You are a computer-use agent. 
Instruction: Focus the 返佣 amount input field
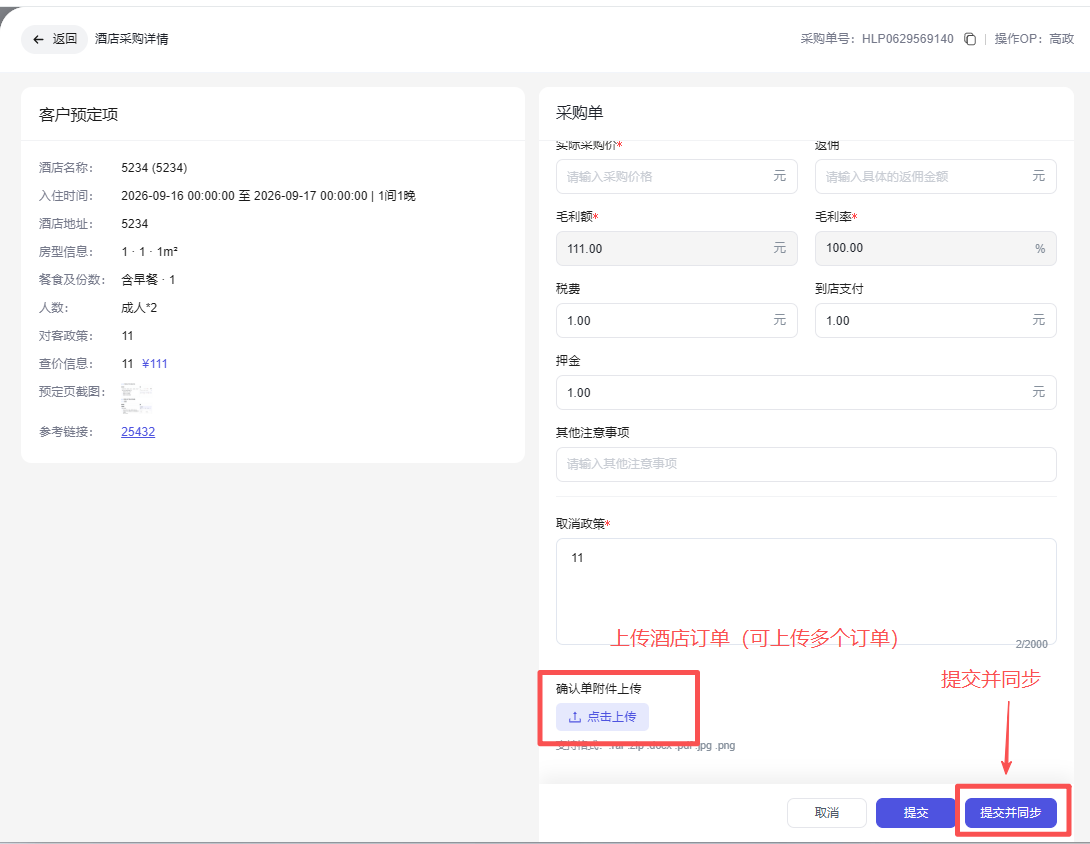[936, 177]
